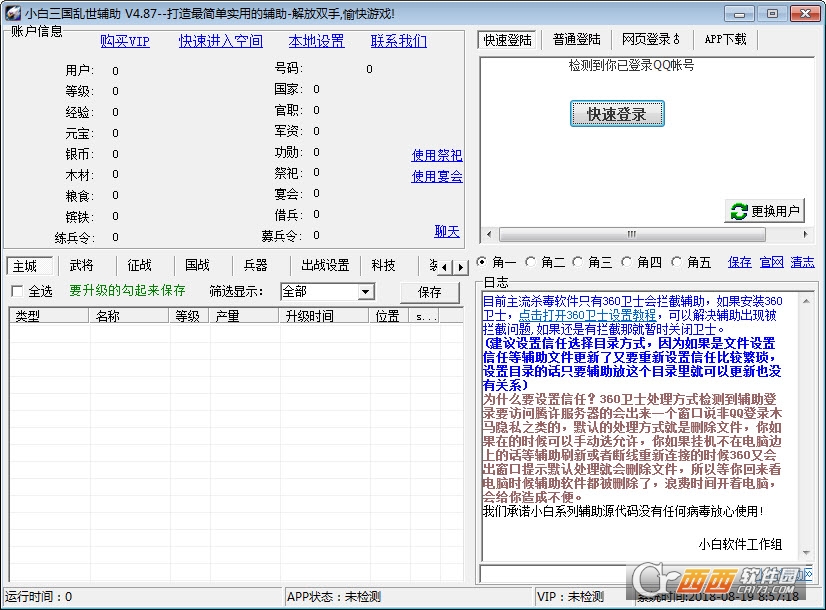Select the 普通登陆 login tab
826x610 pixels.
[576, 40]
